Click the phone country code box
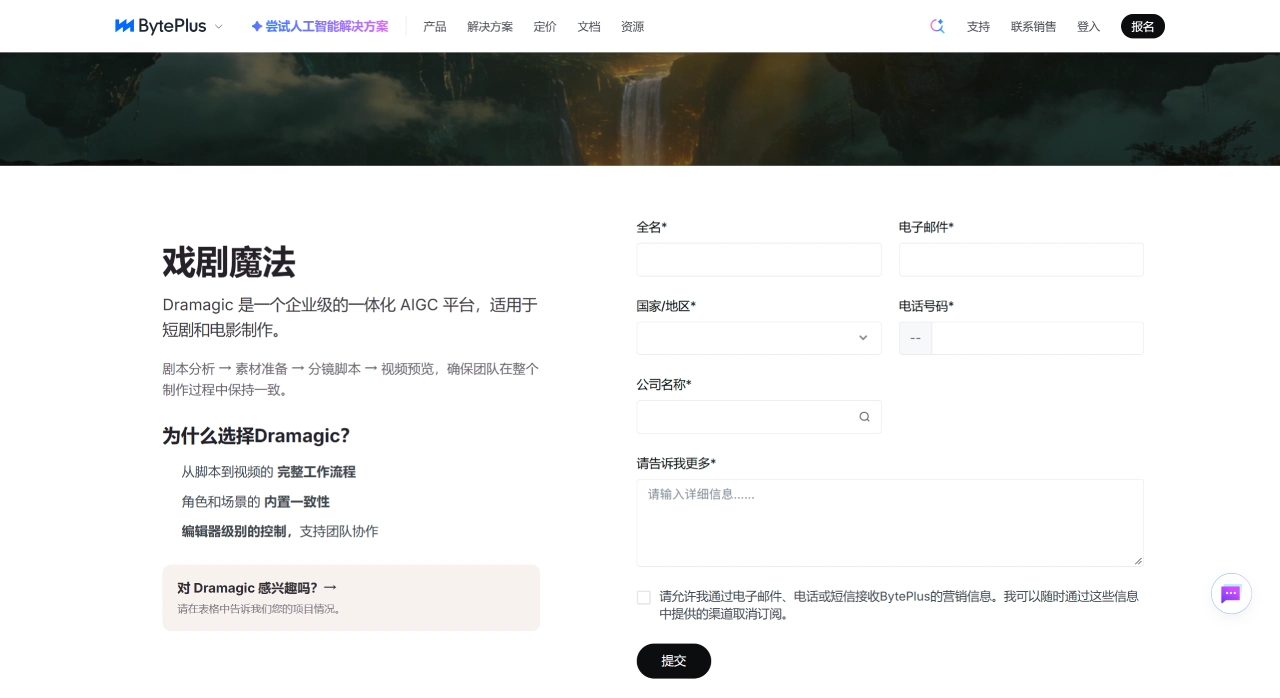Image resolution: width=1280 pixels, height=698 pixels. pyautogui.click(x=915, y=338)
